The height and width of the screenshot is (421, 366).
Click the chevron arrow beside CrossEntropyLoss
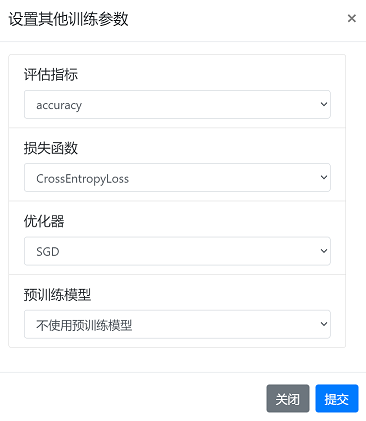[x=324, y=177]
